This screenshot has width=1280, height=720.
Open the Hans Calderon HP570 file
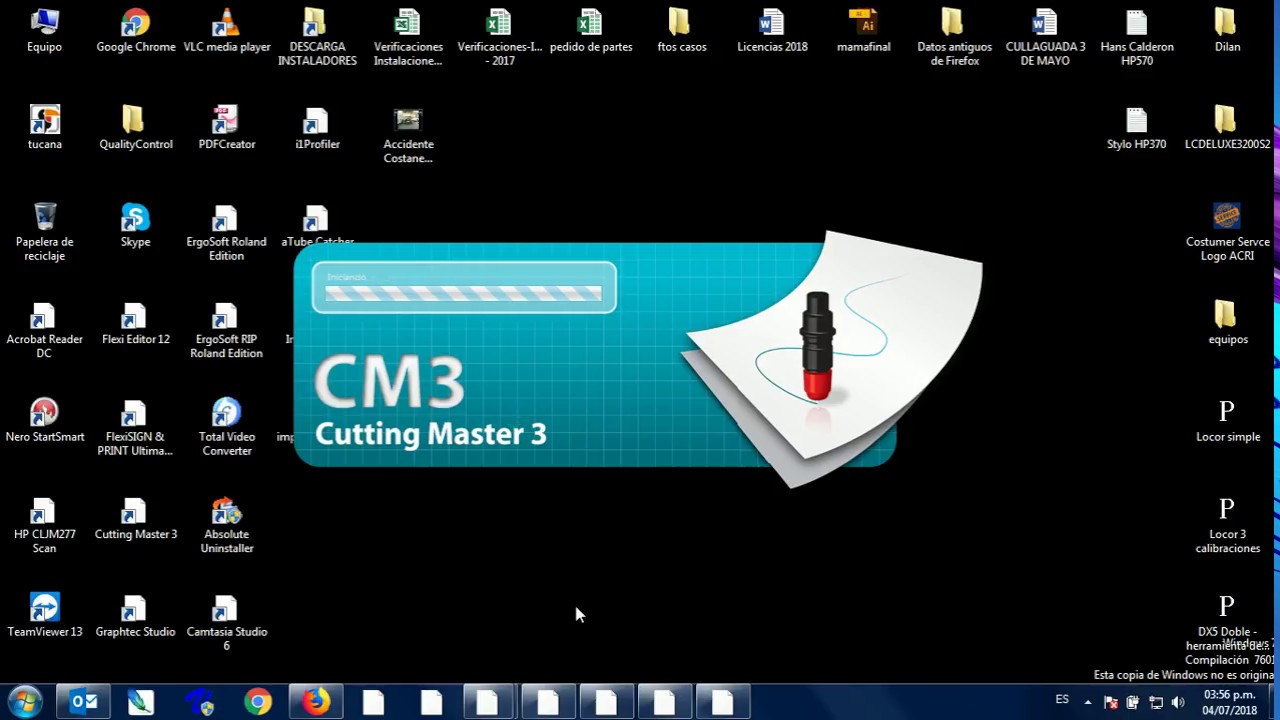(1137, 38)
